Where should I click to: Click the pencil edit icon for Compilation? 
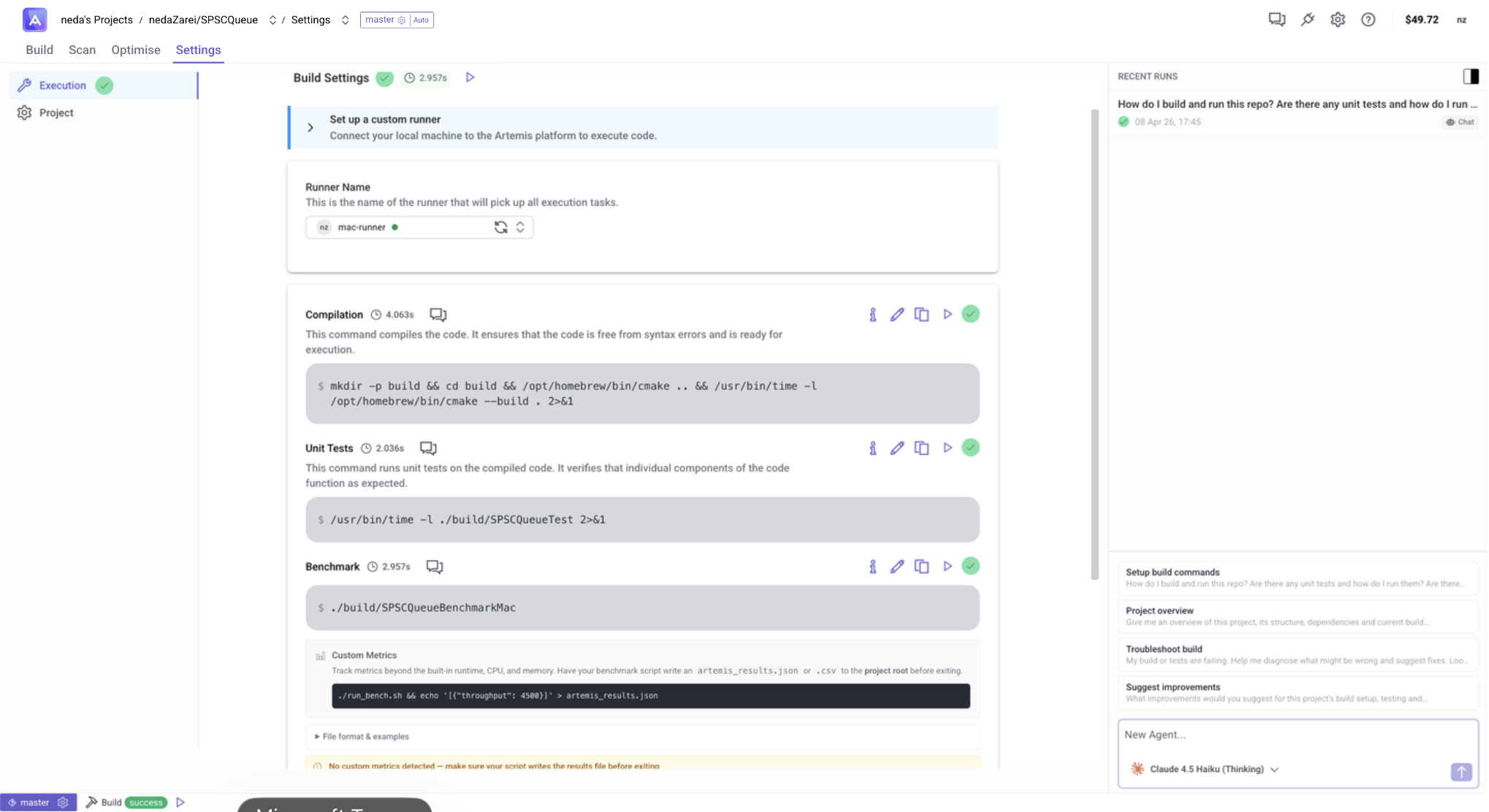[896, 315]
